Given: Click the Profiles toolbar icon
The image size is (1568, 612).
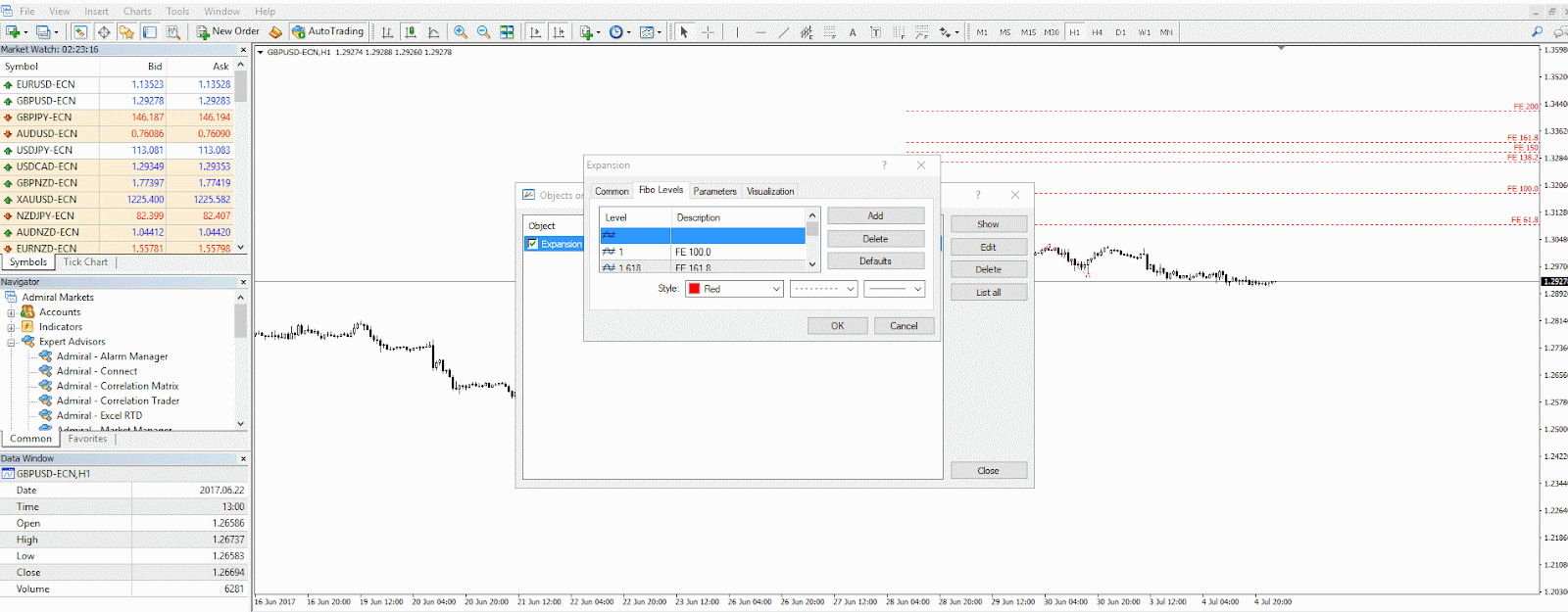Looking at the screenshot, I should 45,32.
